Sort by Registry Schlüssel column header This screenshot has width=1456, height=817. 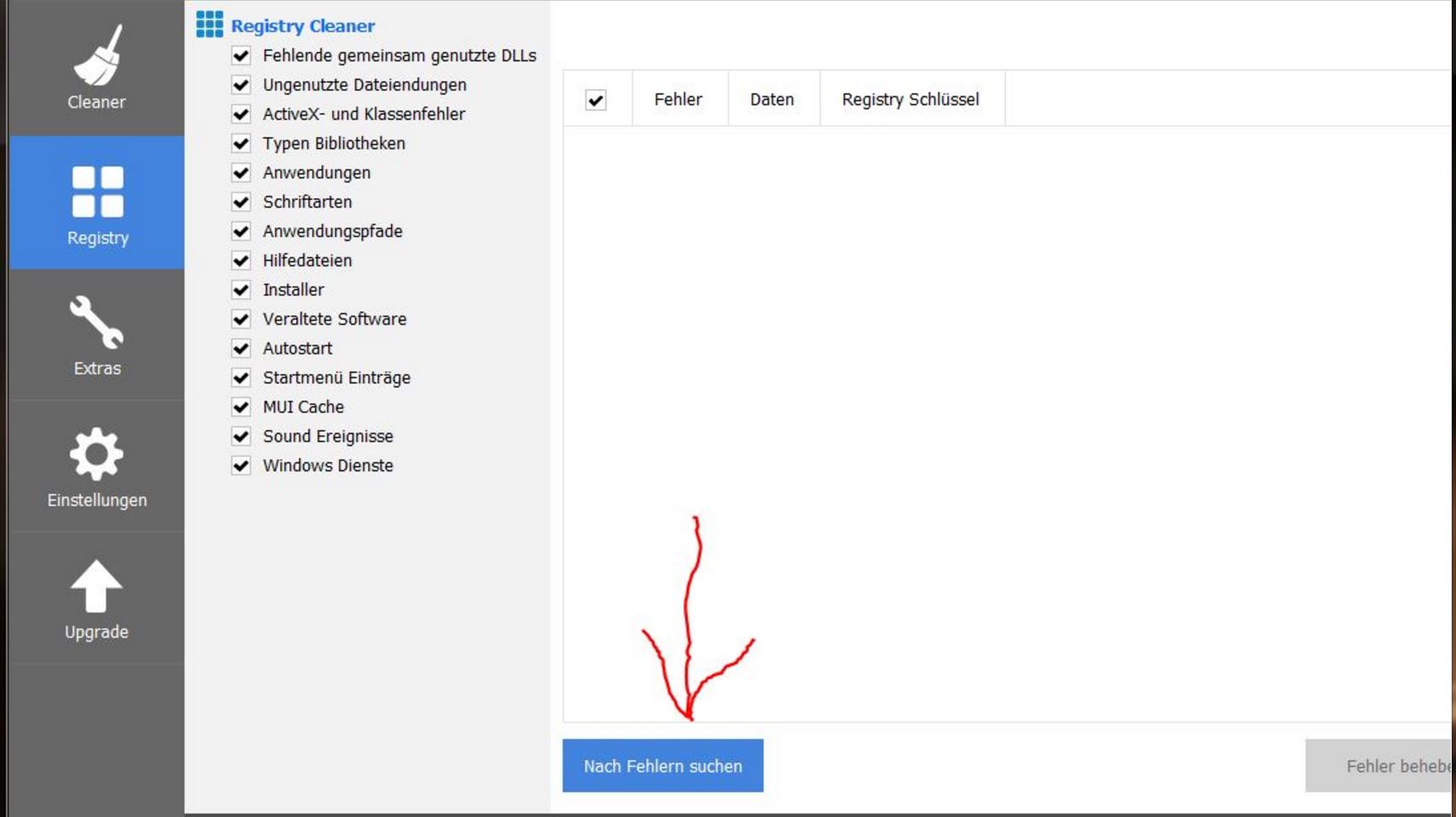pos(911,99)
